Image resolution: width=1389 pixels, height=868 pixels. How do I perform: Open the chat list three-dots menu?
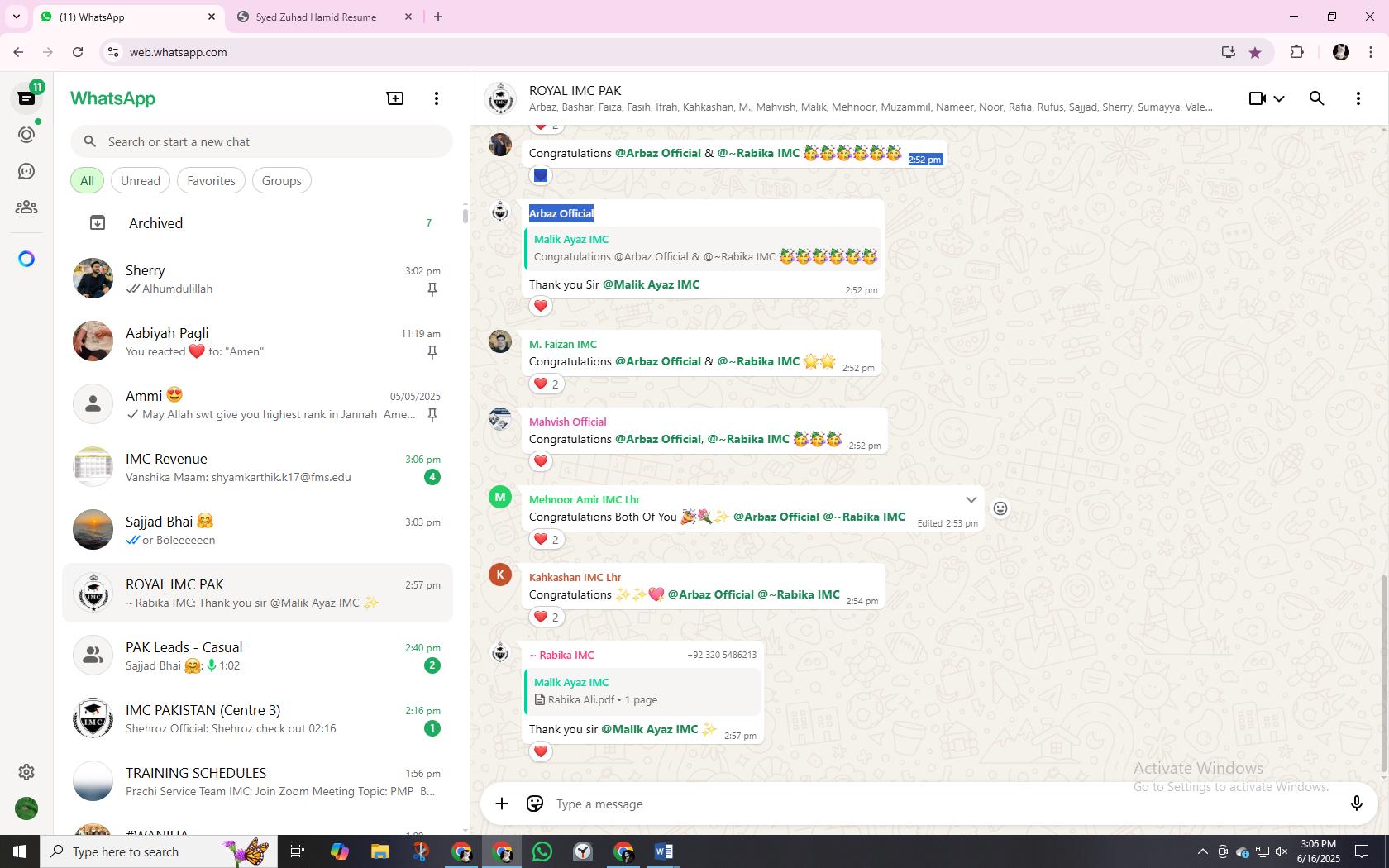point(437,98)
